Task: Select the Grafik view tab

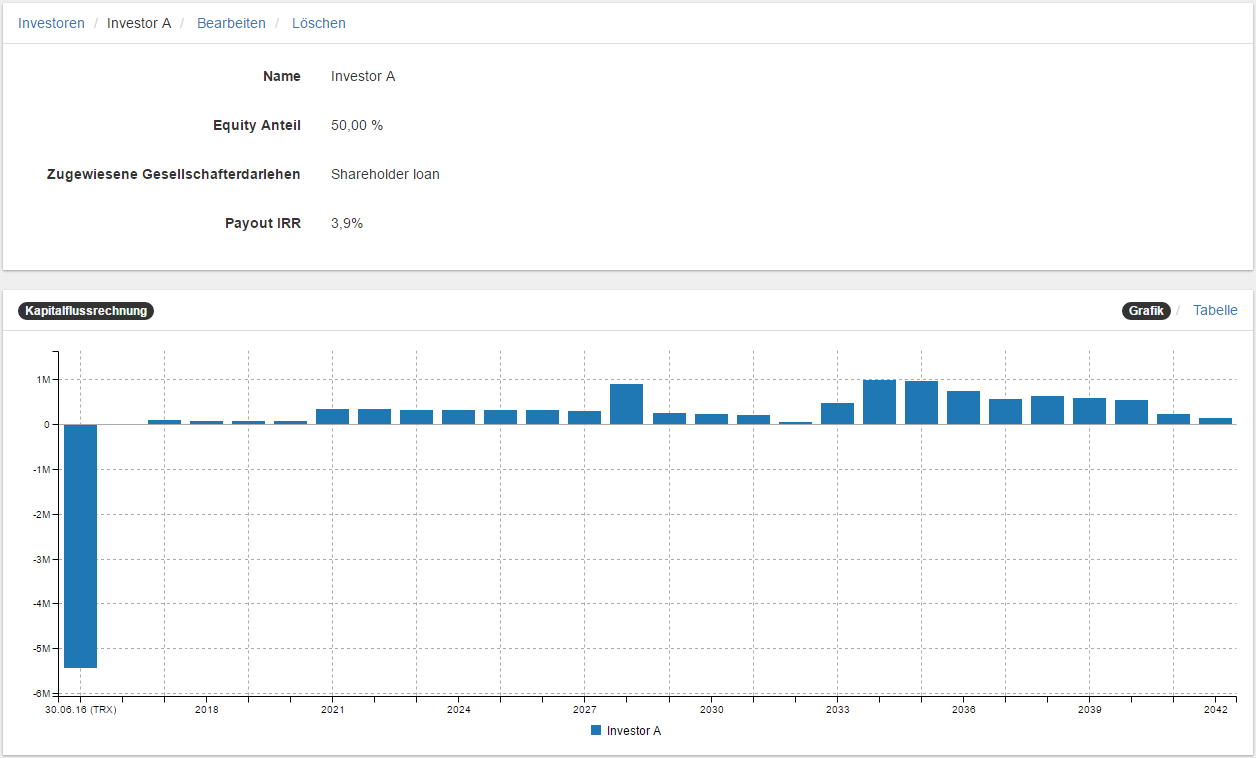Action: [x=1146, y=311]
